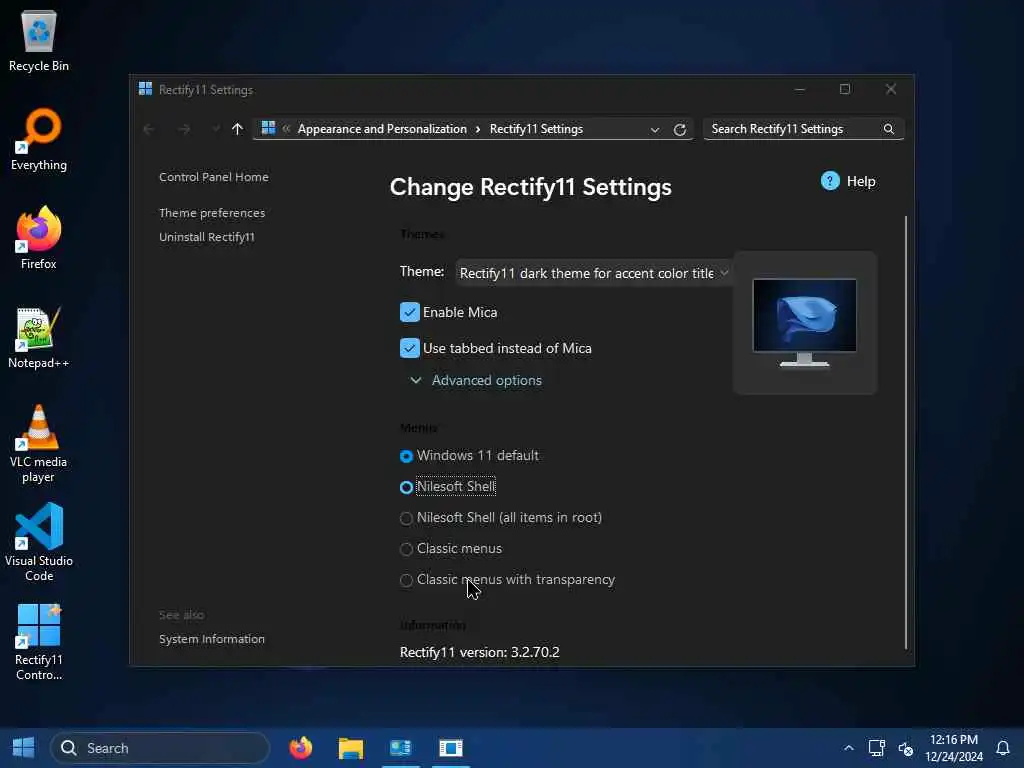
Task: Open the notifications bell icon
Action: coord(1003,748)
